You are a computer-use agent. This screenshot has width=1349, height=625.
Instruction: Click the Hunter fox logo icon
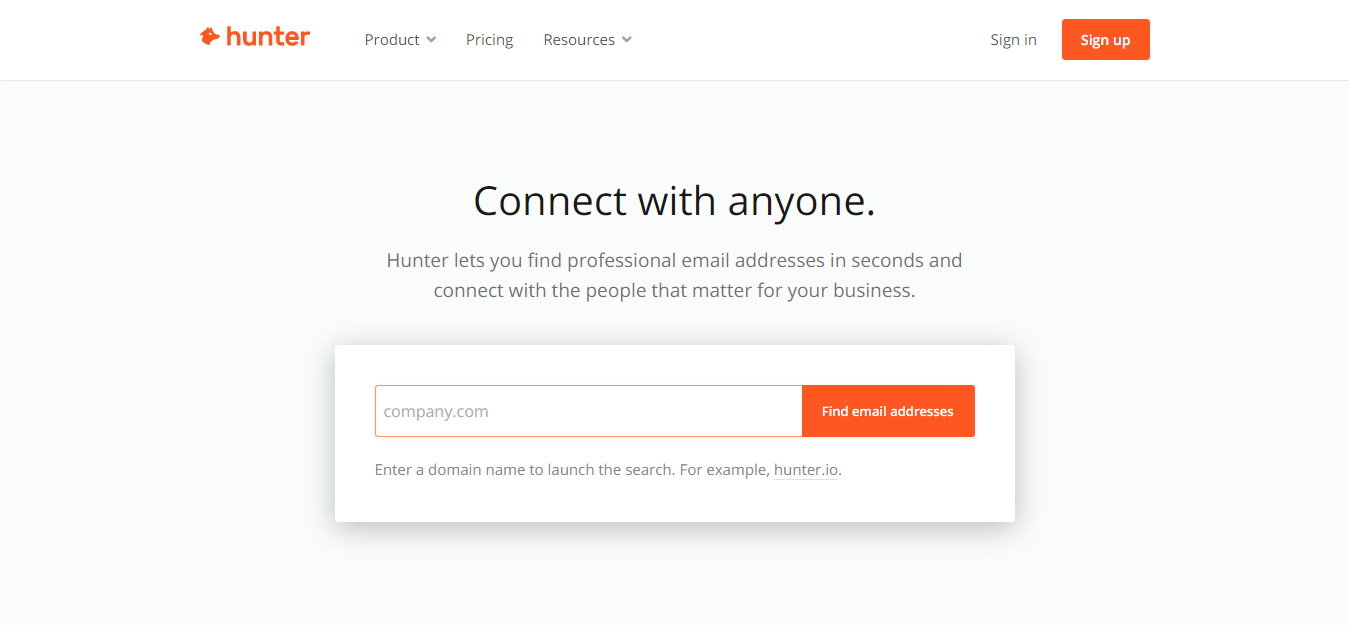pyautogui.click(x=209, y=37)
